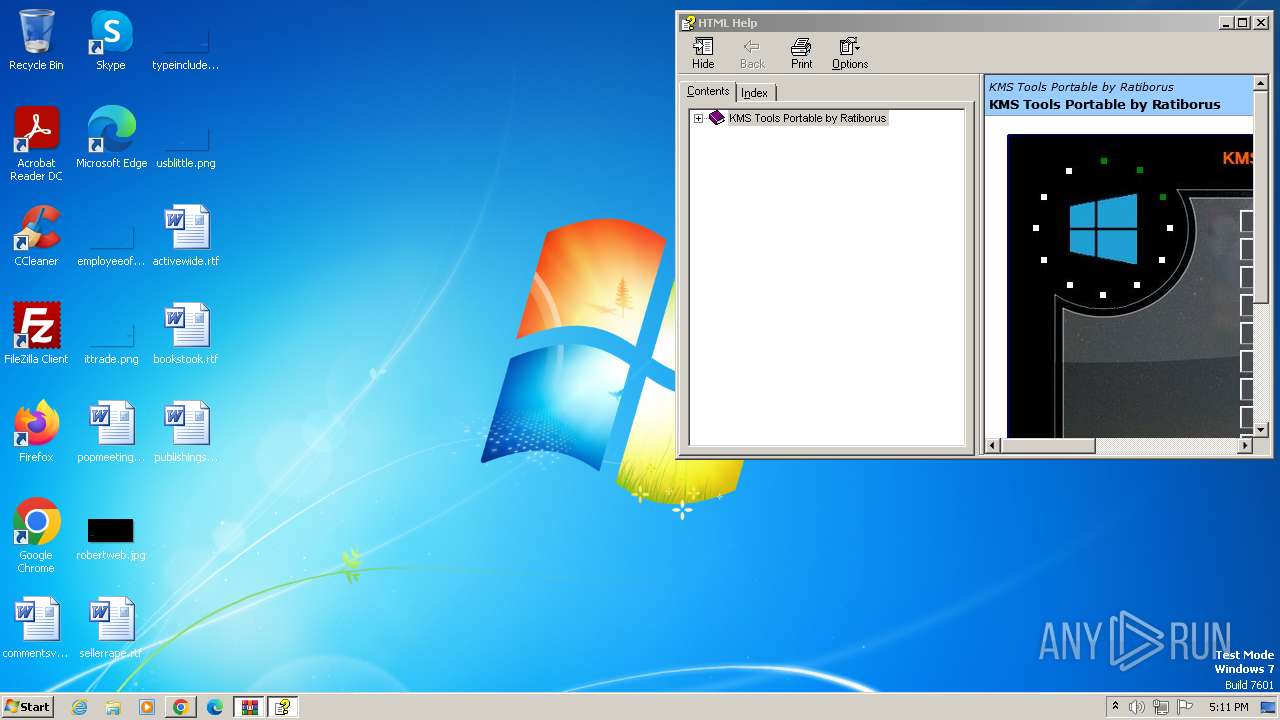Click the volume speaker tray icon
The height and width of the screenshot is (720, 1280).
(x=1137, y=707)
